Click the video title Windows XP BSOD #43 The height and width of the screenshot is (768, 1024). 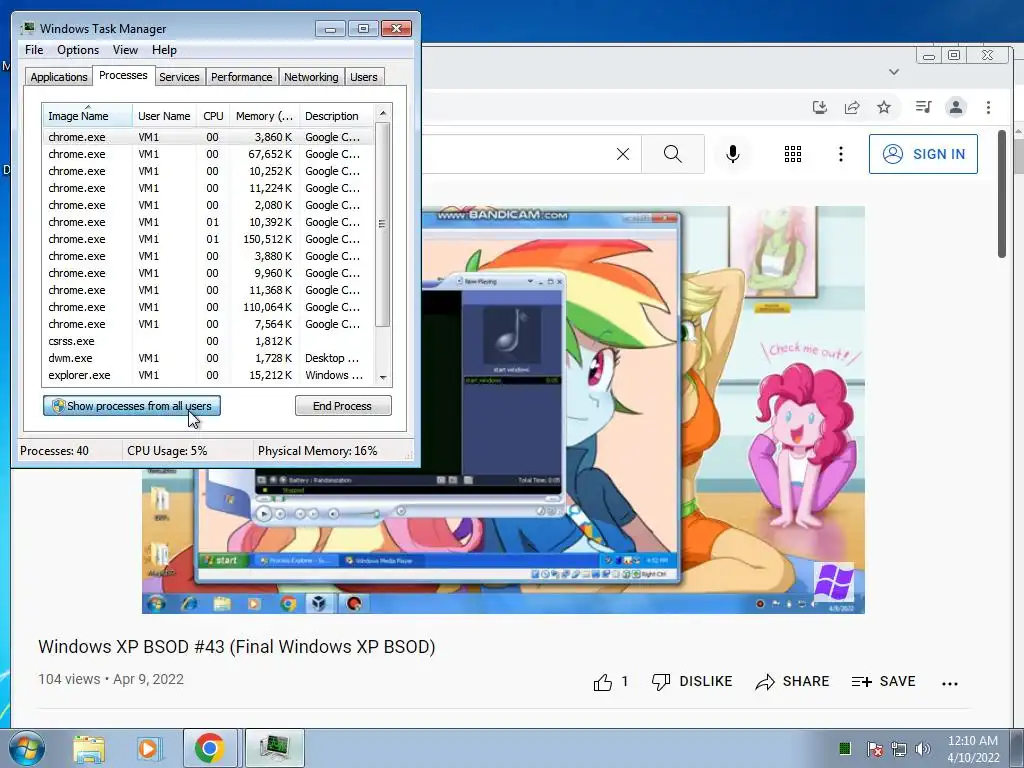pos(236,647)
